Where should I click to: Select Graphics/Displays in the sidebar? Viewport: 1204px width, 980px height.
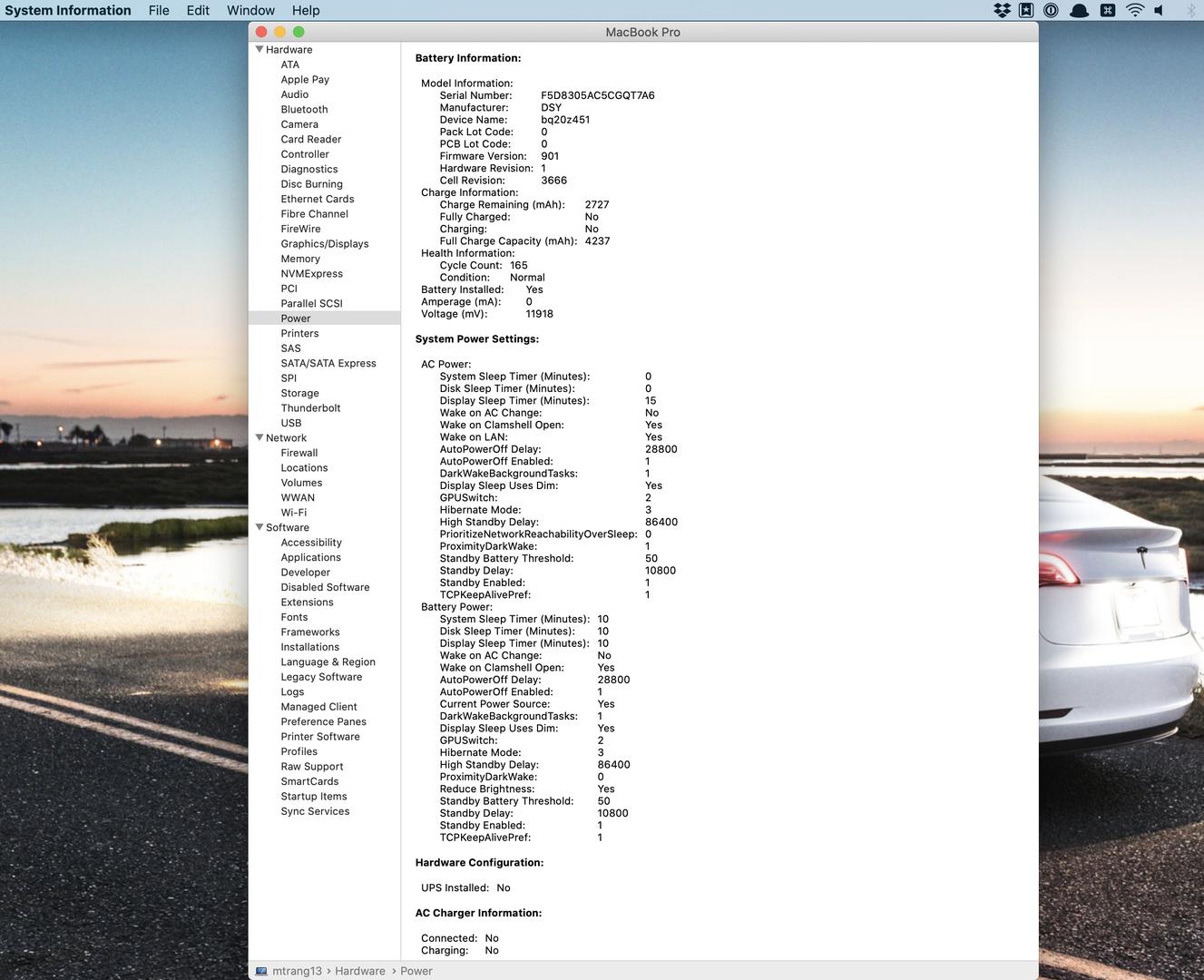click(x=325, y=244)
